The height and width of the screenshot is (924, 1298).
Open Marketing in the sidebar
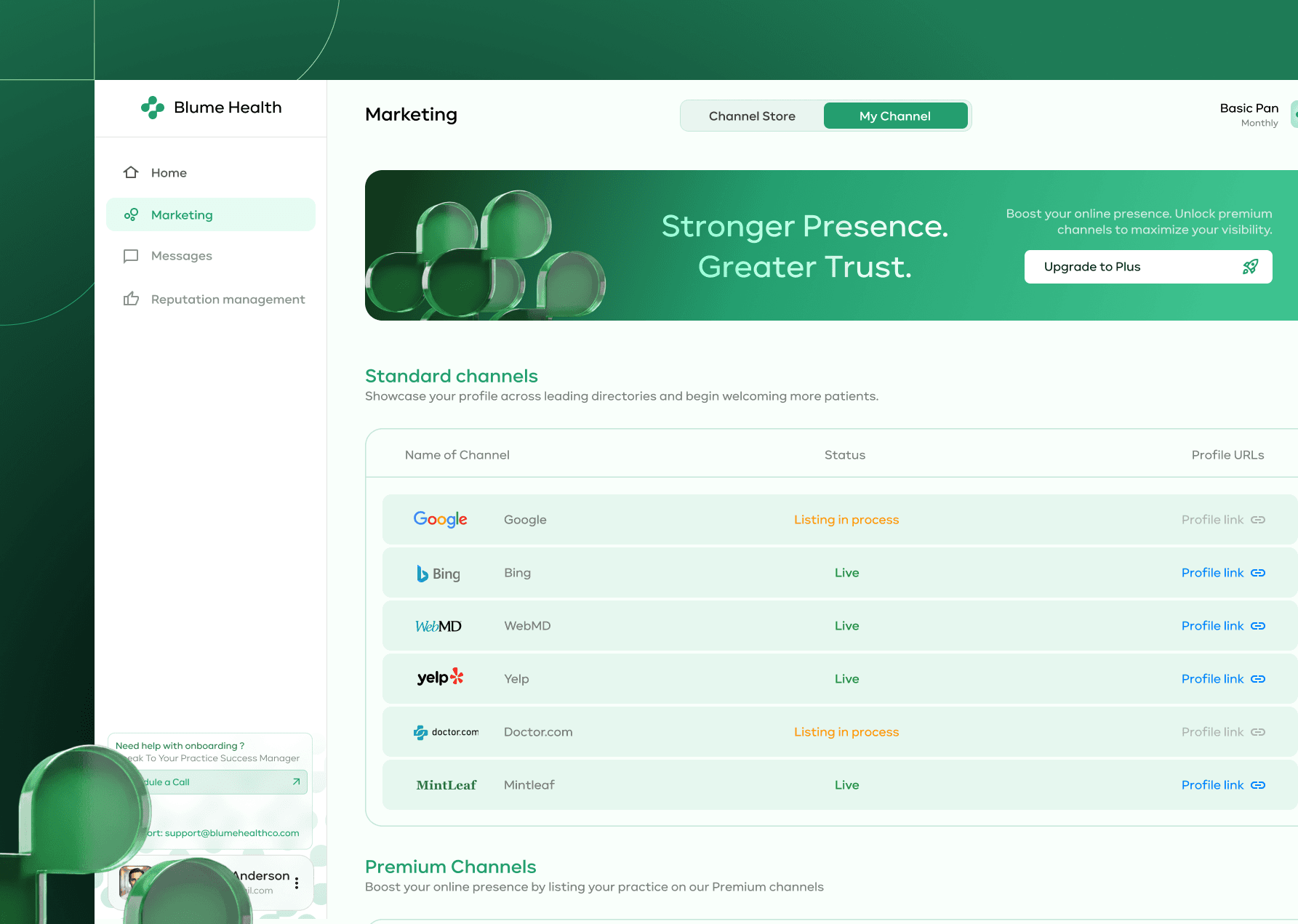(211, 214)
